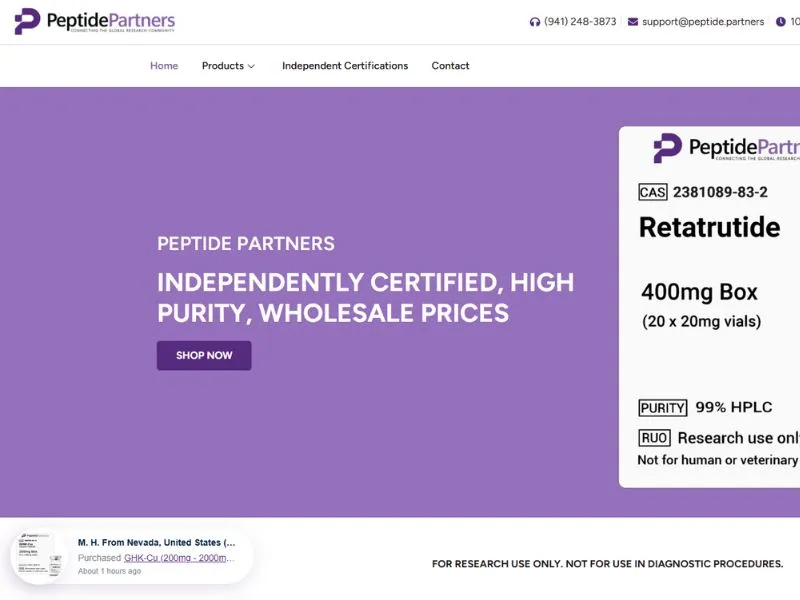Open the Contact page

[x=450, y=66]
